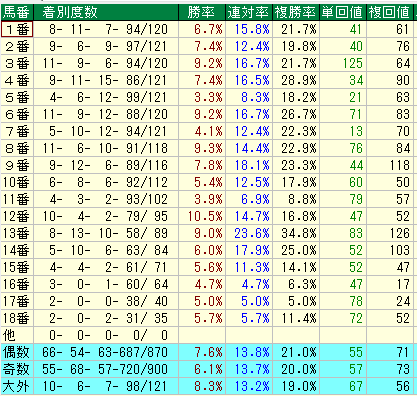417x396 pixels.
Task: Sort by the 勝率 column header
Action: pos(202,12)
